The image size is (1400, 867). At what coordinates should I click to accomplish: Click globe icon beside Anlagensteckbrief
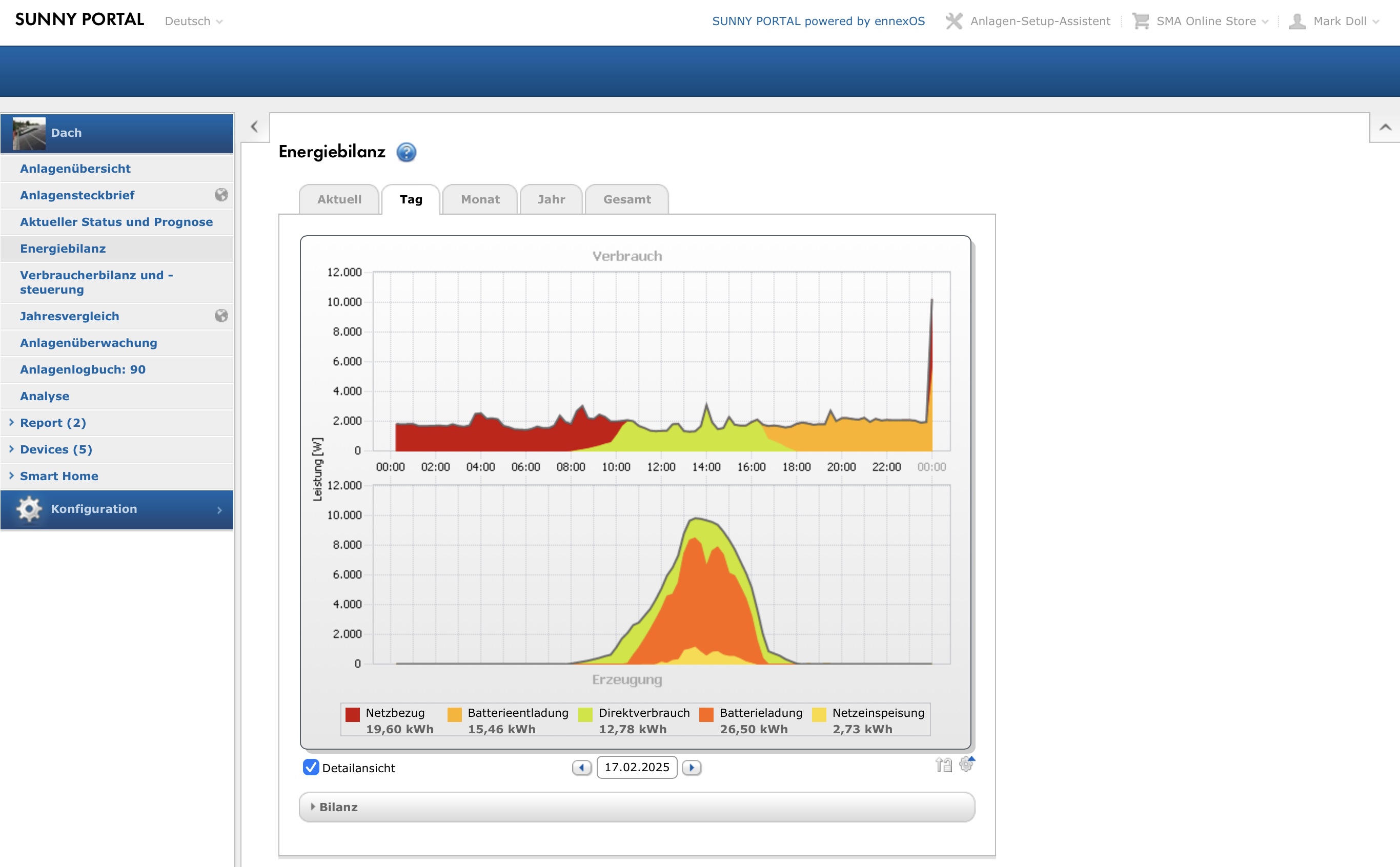pyautogui.click(x=221, y=195)
